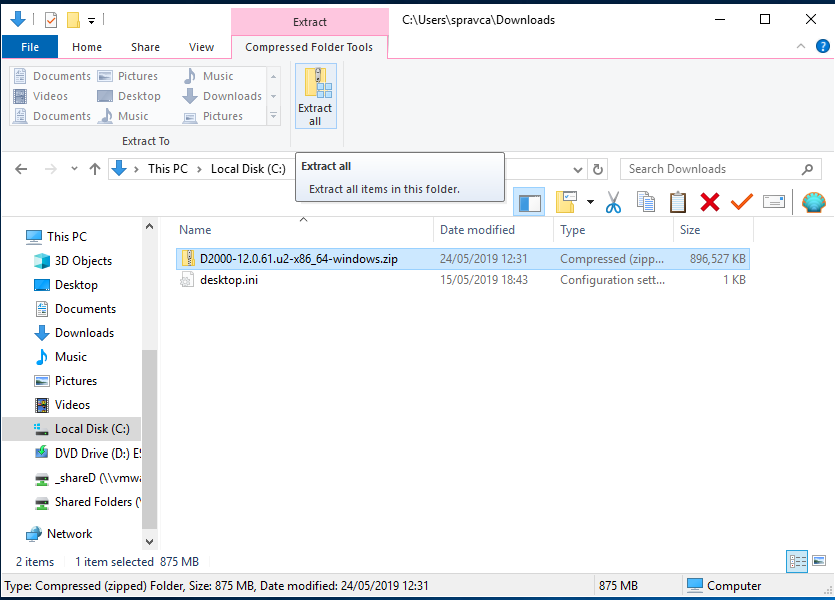
Task: Open the Customize Quick Access Toolbar dropdown
Action: tap(92, 20)
